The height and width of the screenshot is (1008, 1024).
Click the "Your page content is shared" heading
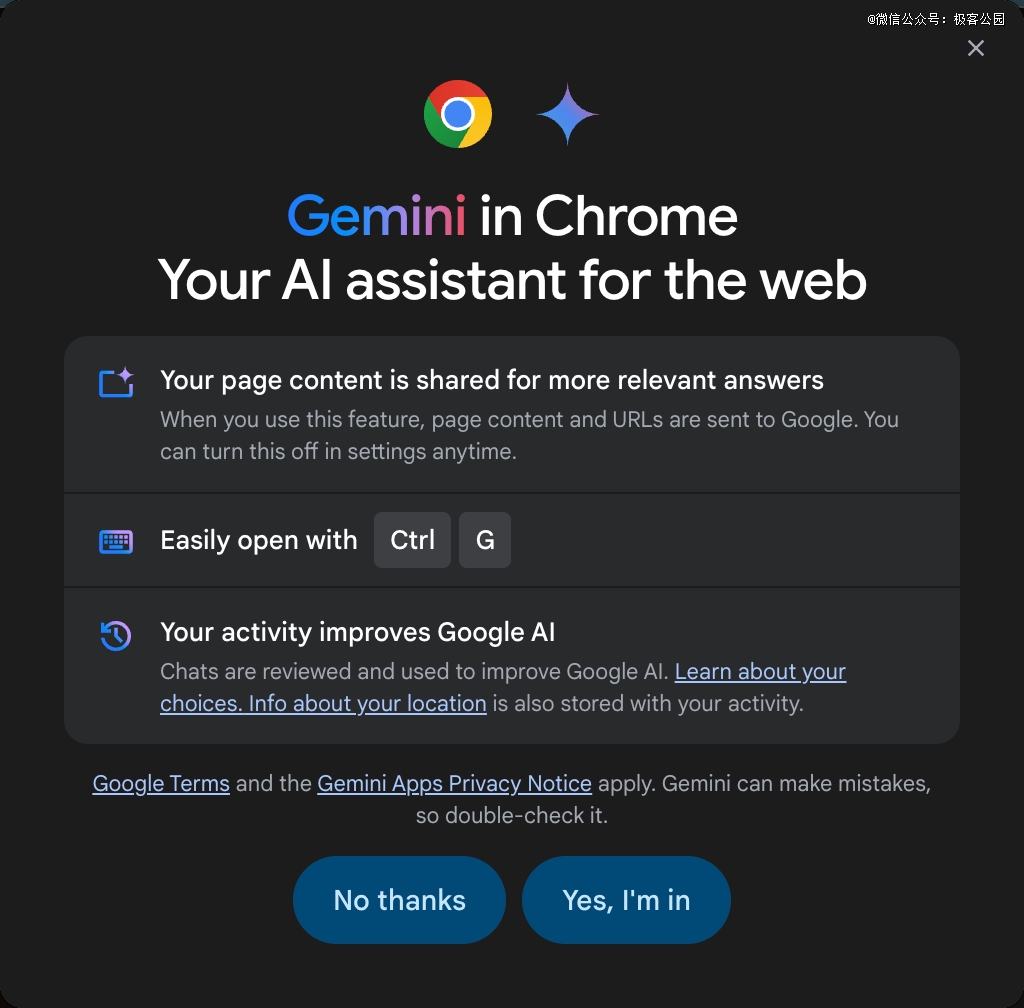click(x=492, y=380)
